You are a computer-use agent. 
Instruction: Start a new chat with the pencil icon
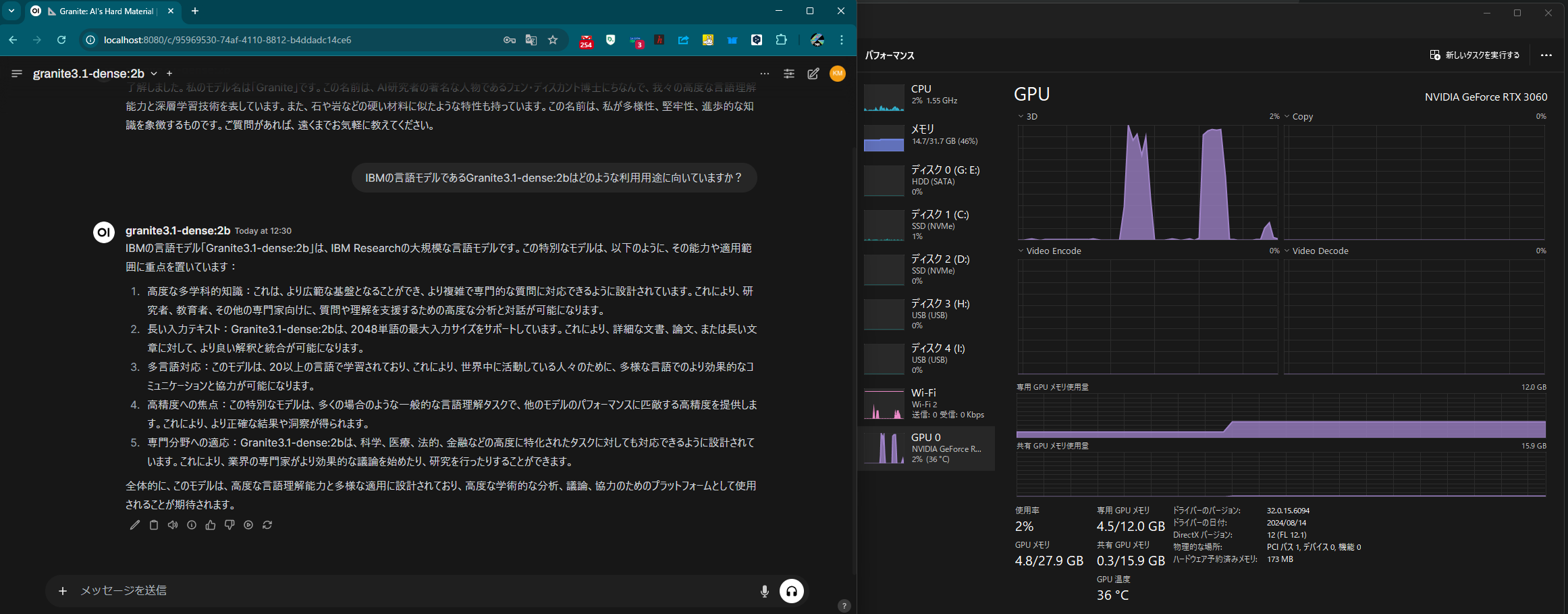coord(813,74)
